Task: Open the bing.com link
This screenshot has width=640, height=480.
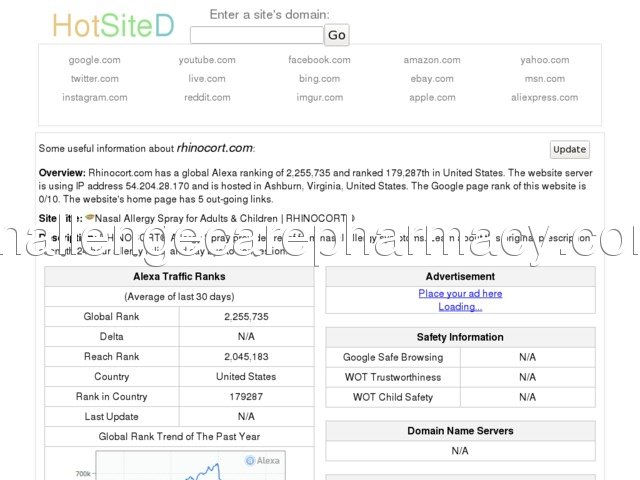Action: click(x=319, y=79)
